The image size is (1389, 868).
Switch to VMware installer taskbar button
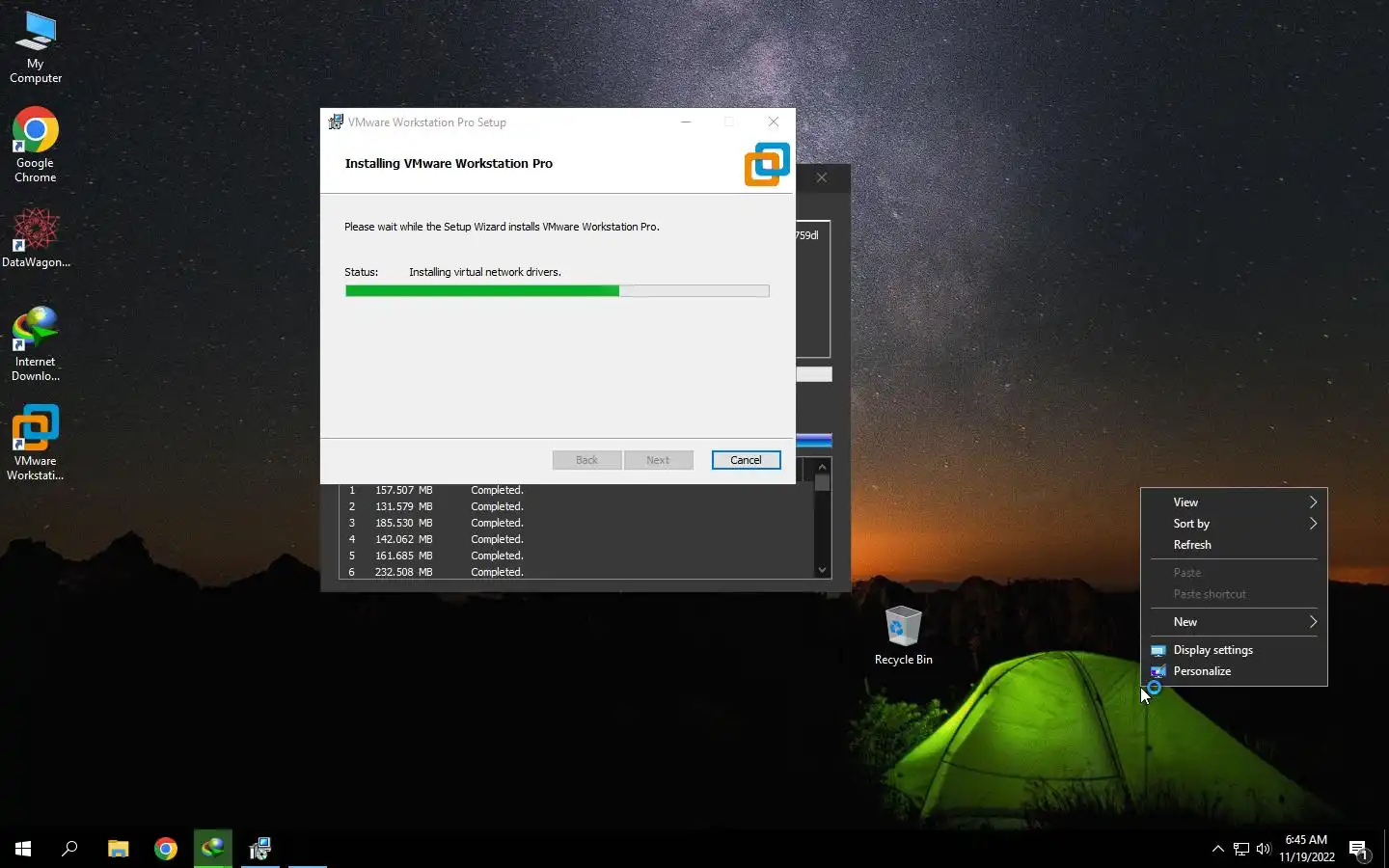click(x=259, y=849)
